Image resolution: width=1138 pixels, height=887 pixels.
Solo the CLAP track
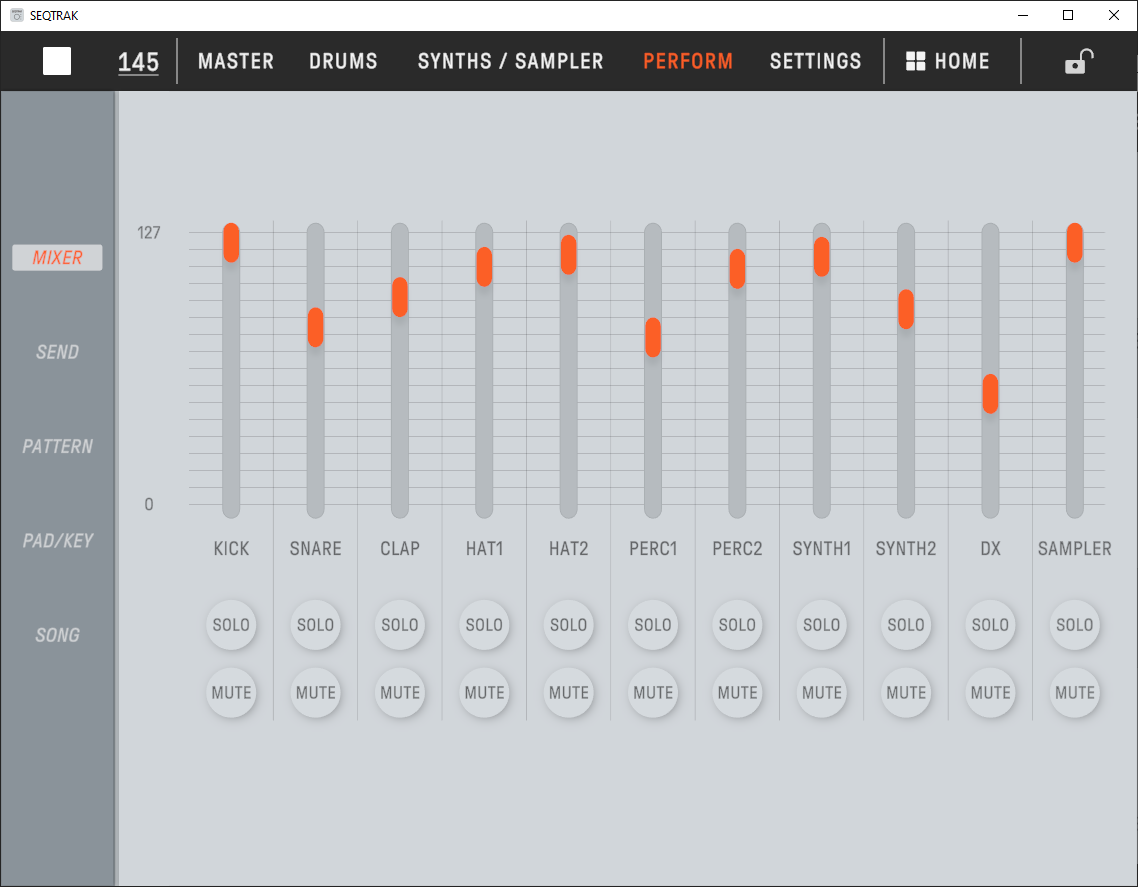click(x=400, y=625)
